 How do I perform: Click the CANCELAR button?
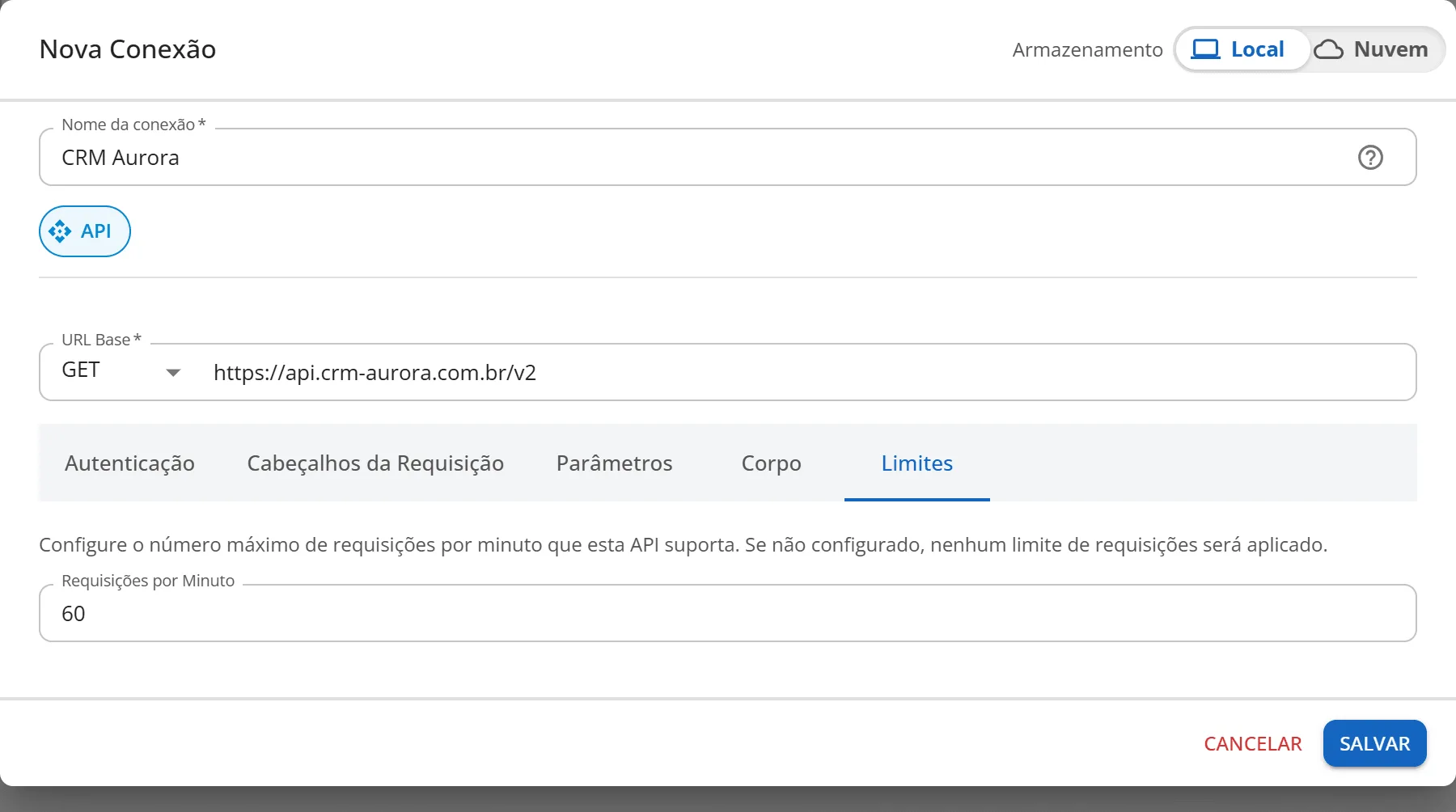[1253, 743]
